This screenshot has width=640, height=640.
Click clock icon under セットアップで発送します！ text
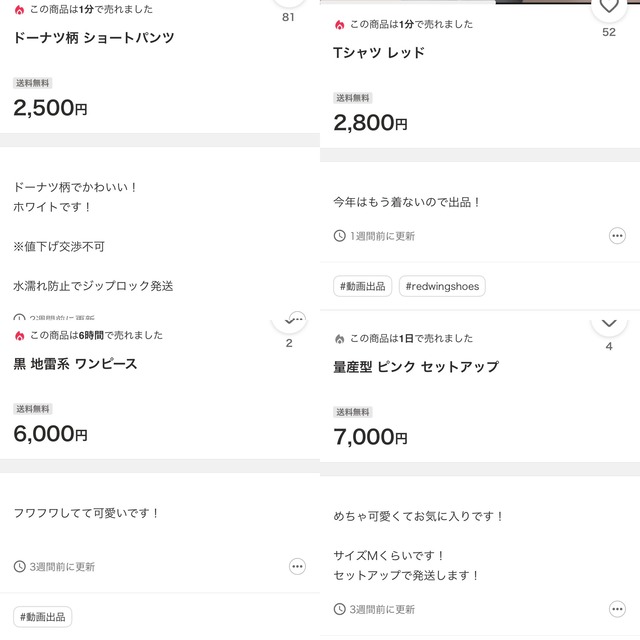coord(340,609)
